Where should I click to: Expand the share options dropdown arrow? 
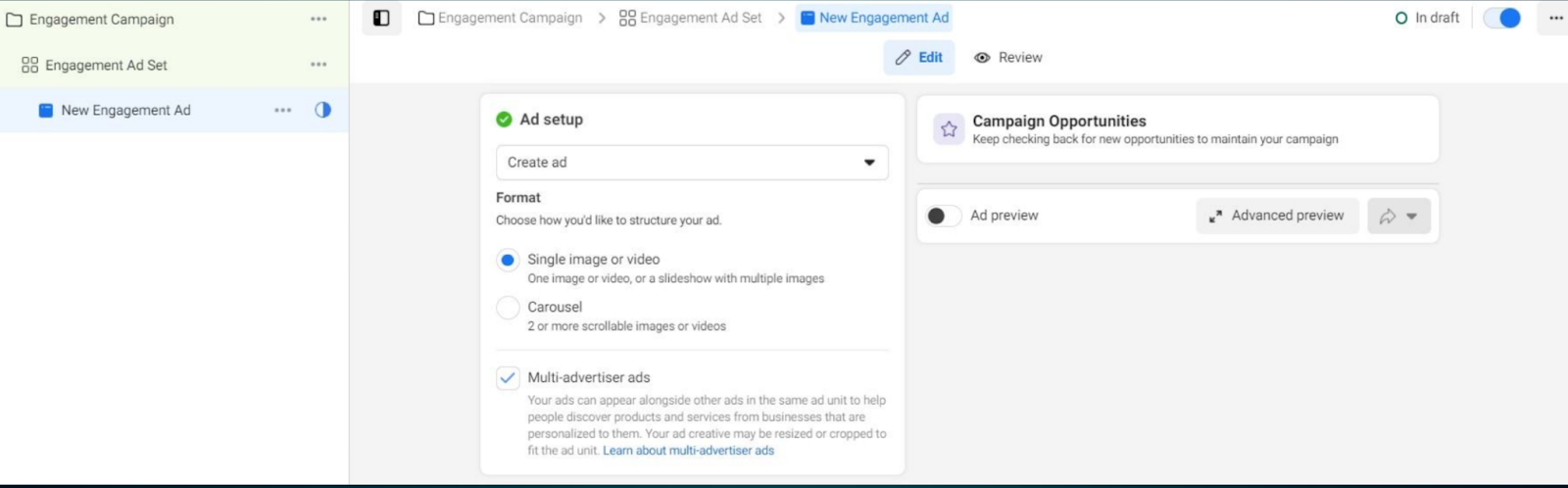[x=1412, y=217]
